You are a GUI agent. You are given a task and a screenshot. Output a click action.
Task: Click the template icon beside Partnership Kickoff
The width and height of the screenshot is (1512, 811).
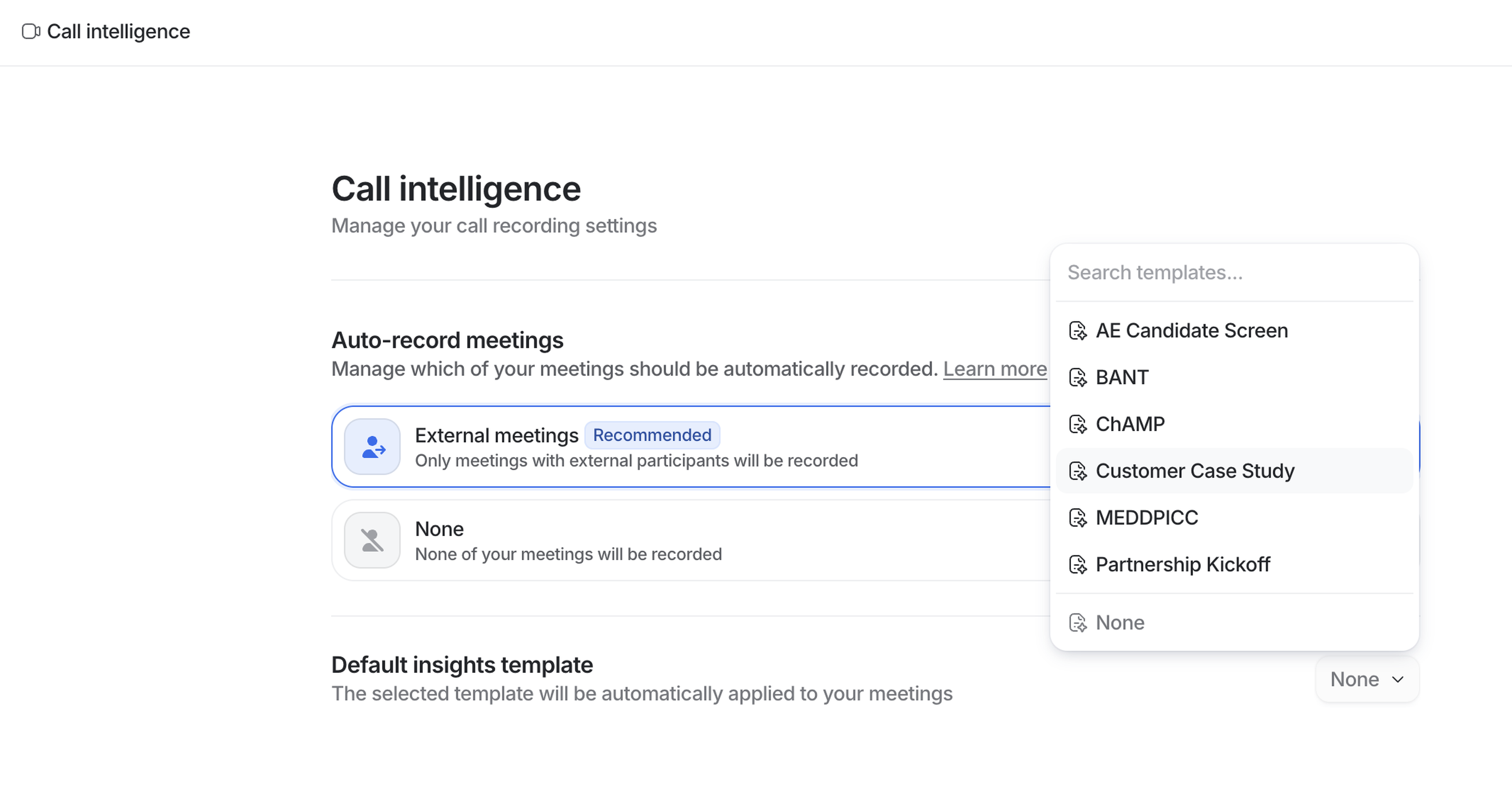tap(1078, 565)
